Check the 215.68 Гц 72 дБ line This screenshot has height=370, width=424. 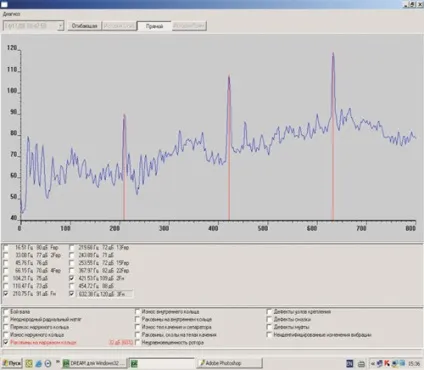(72, 248)
